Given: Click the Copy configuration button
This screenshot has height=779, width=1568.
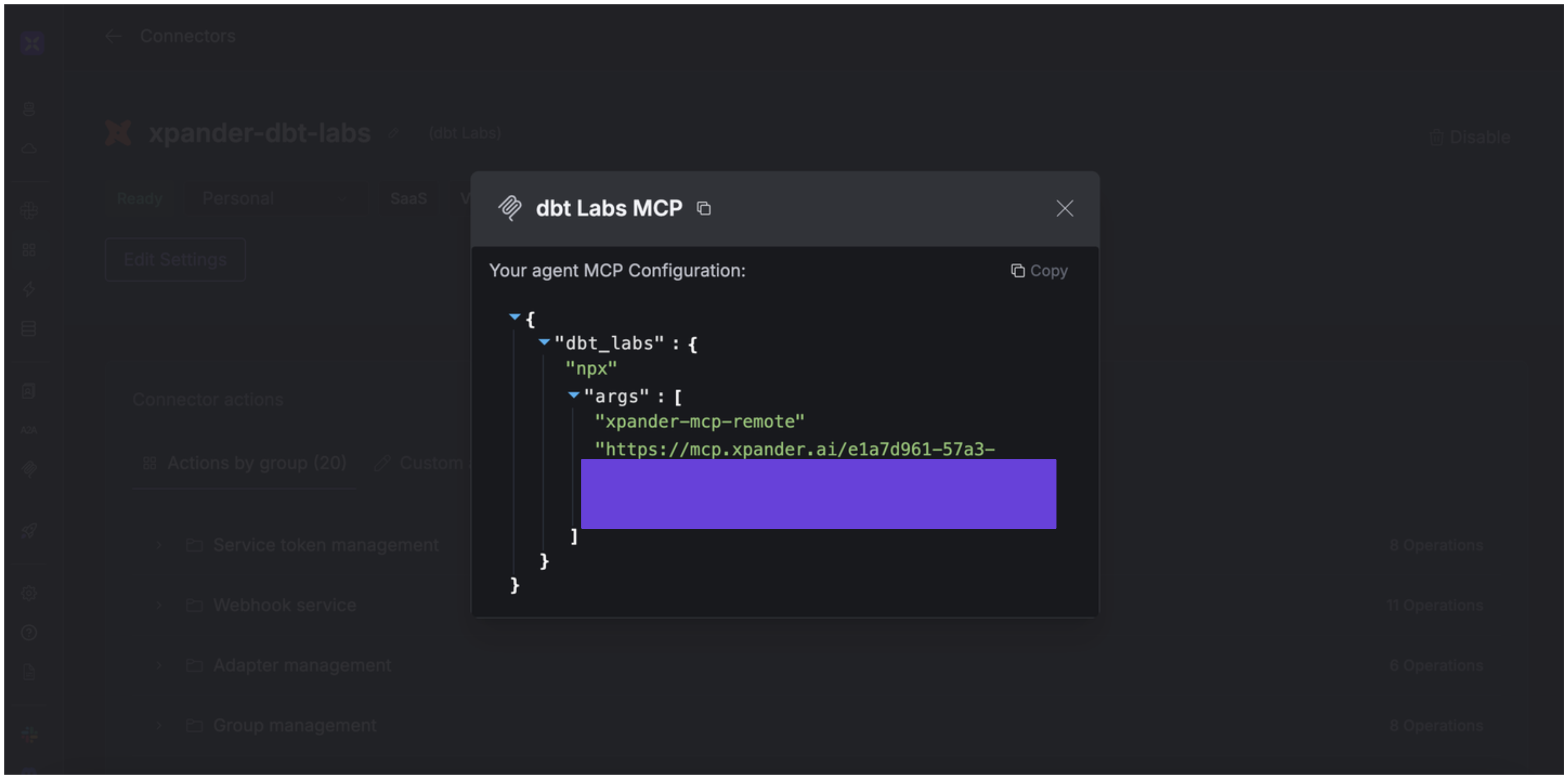Looking at the screenshot, I should (1039, 270).
